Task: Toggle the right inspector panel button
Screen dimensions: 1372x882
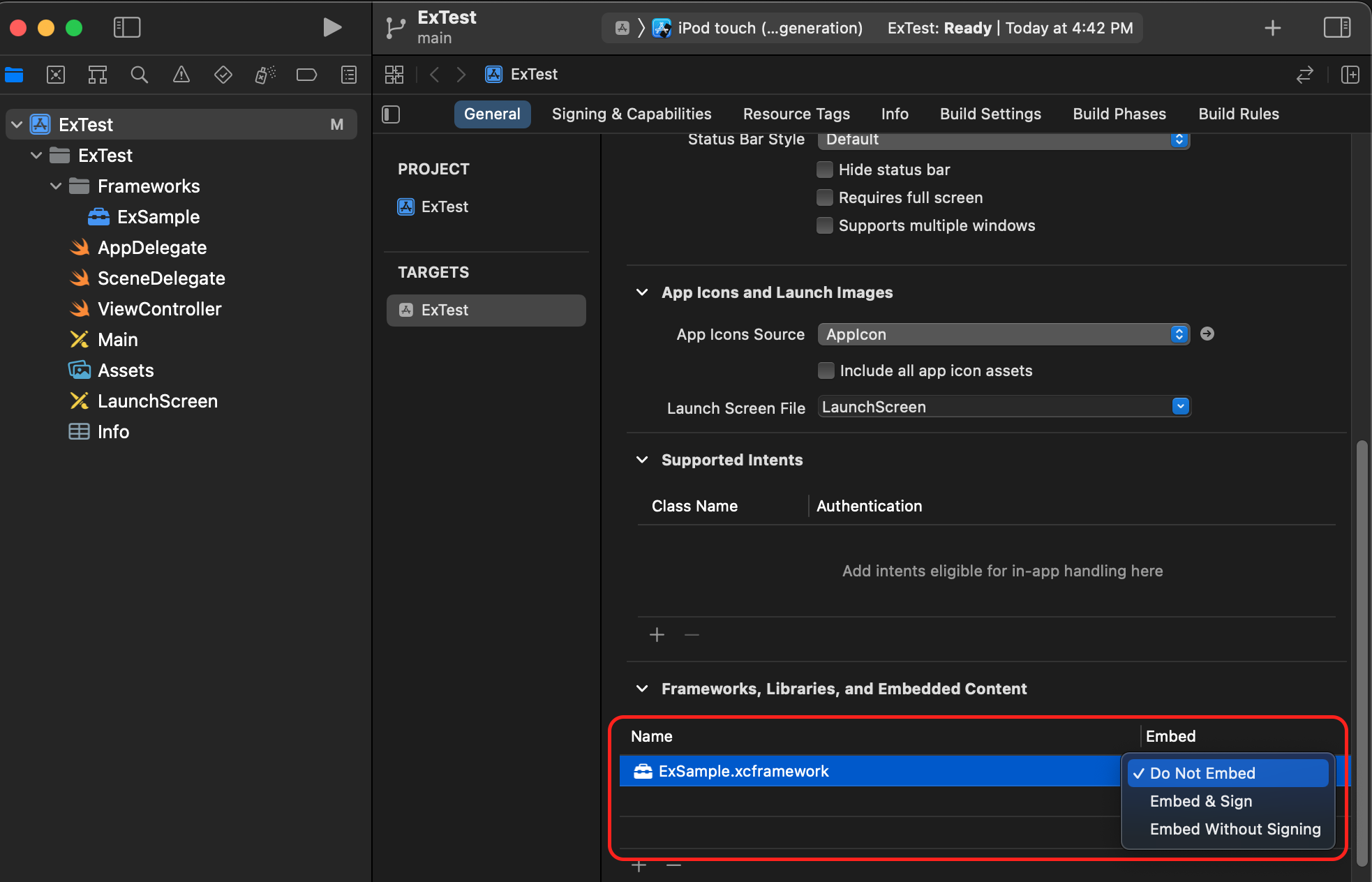Action: (1336, 28)
